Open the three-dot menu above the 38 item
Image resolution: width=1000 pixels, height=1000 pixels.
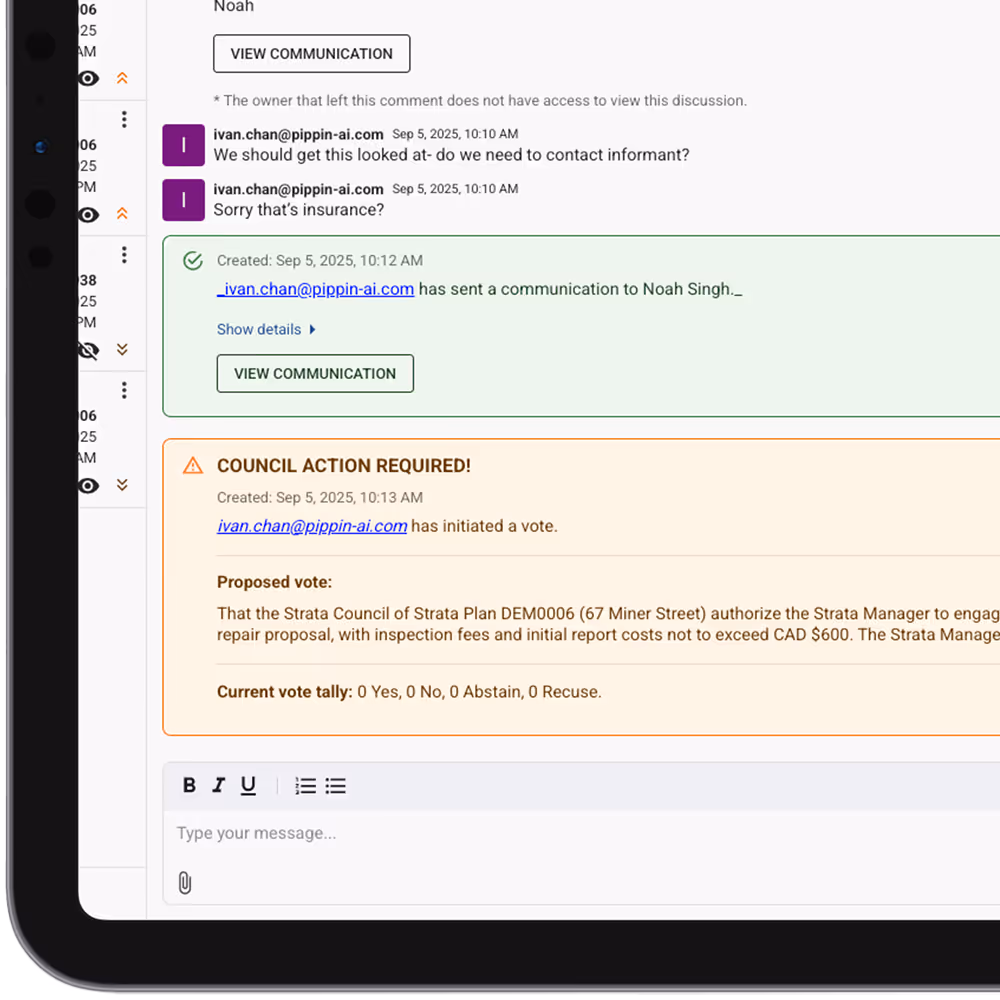point(124,254)
